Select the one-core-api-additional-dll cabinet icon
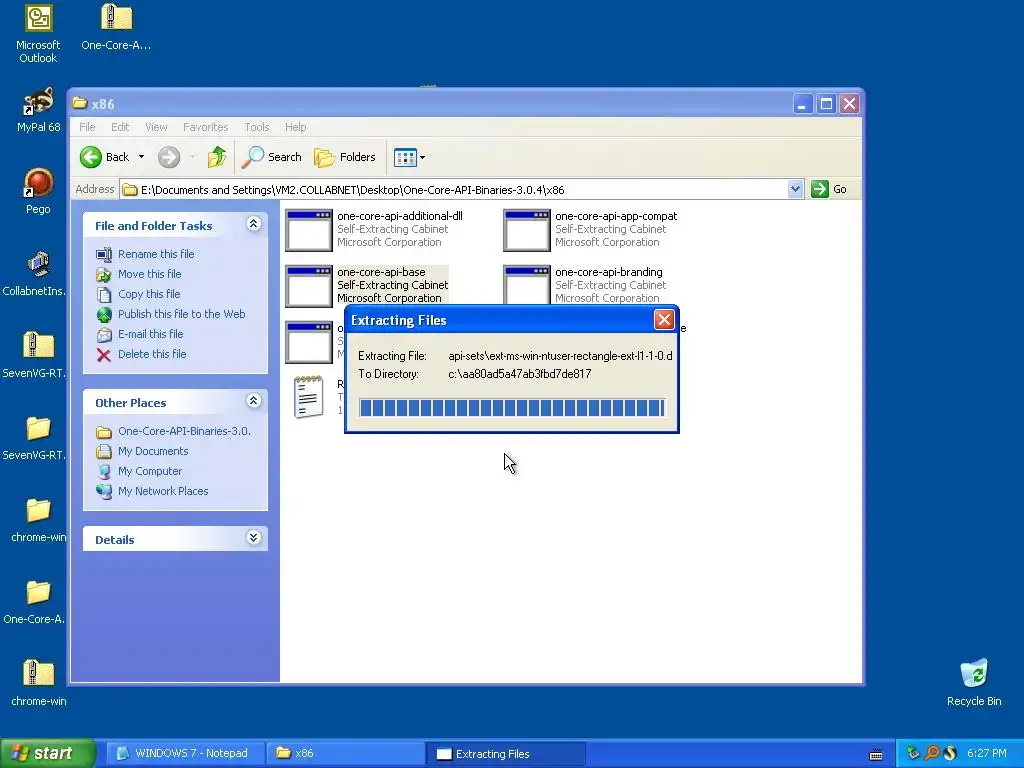Image resolution: width=1024 pixels, height=768 pixels. (x=309, y=230)
